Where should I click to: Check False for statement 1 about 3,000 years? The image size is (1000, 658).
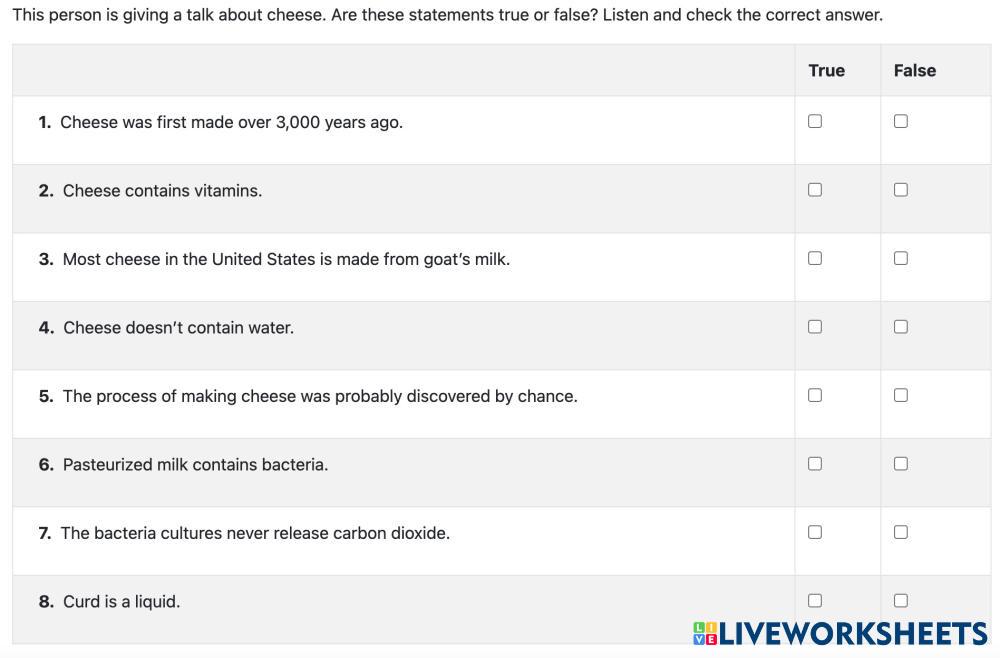tap(901, 121)
